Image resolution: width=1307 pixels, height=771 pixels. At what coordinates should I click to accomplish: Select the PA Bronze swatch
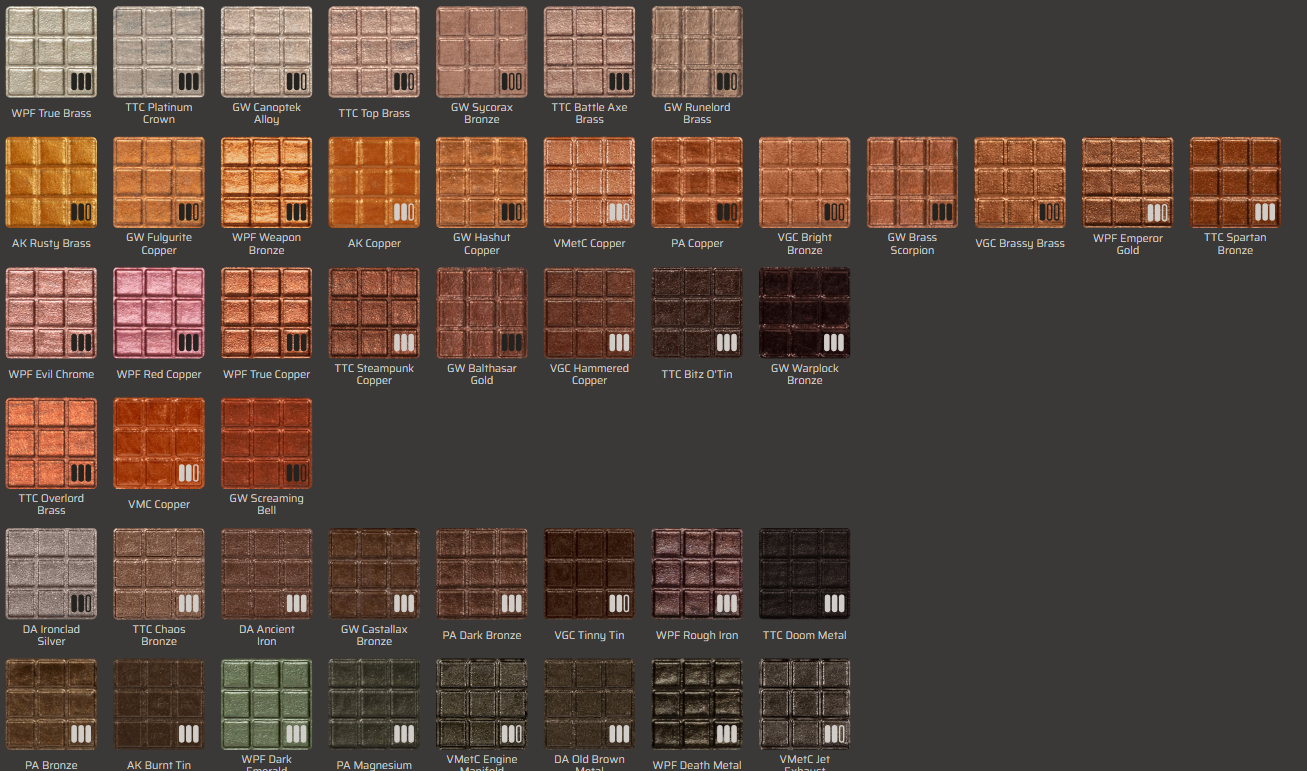pos(51,705)
